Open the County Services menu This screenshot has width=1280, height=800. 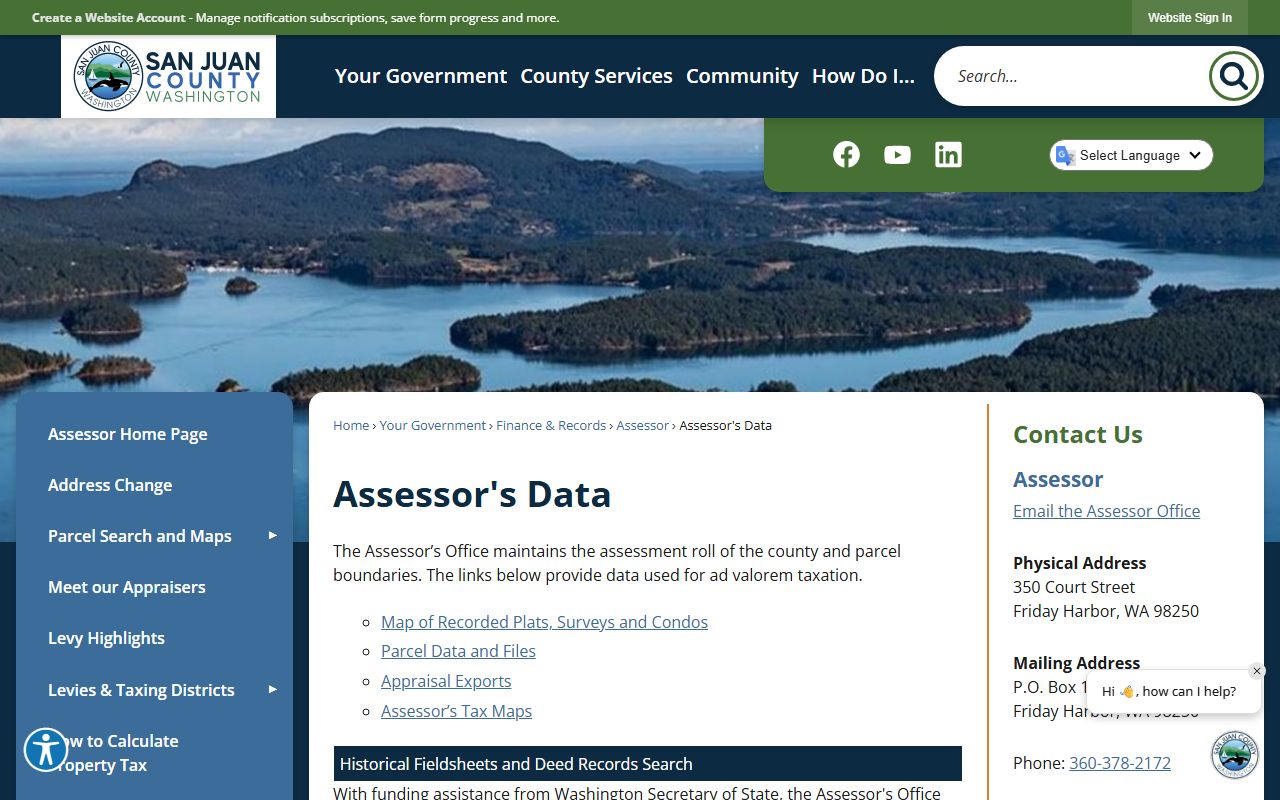596,76
